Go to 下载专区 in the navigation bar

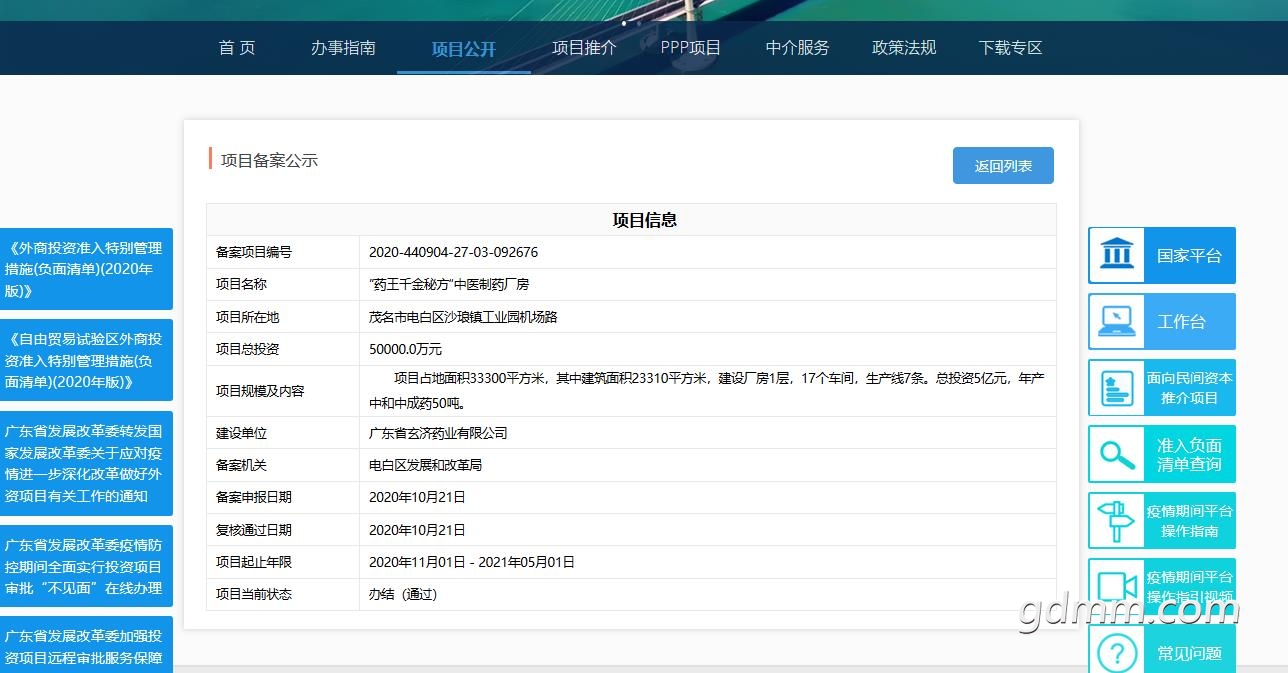[1011, 47]
